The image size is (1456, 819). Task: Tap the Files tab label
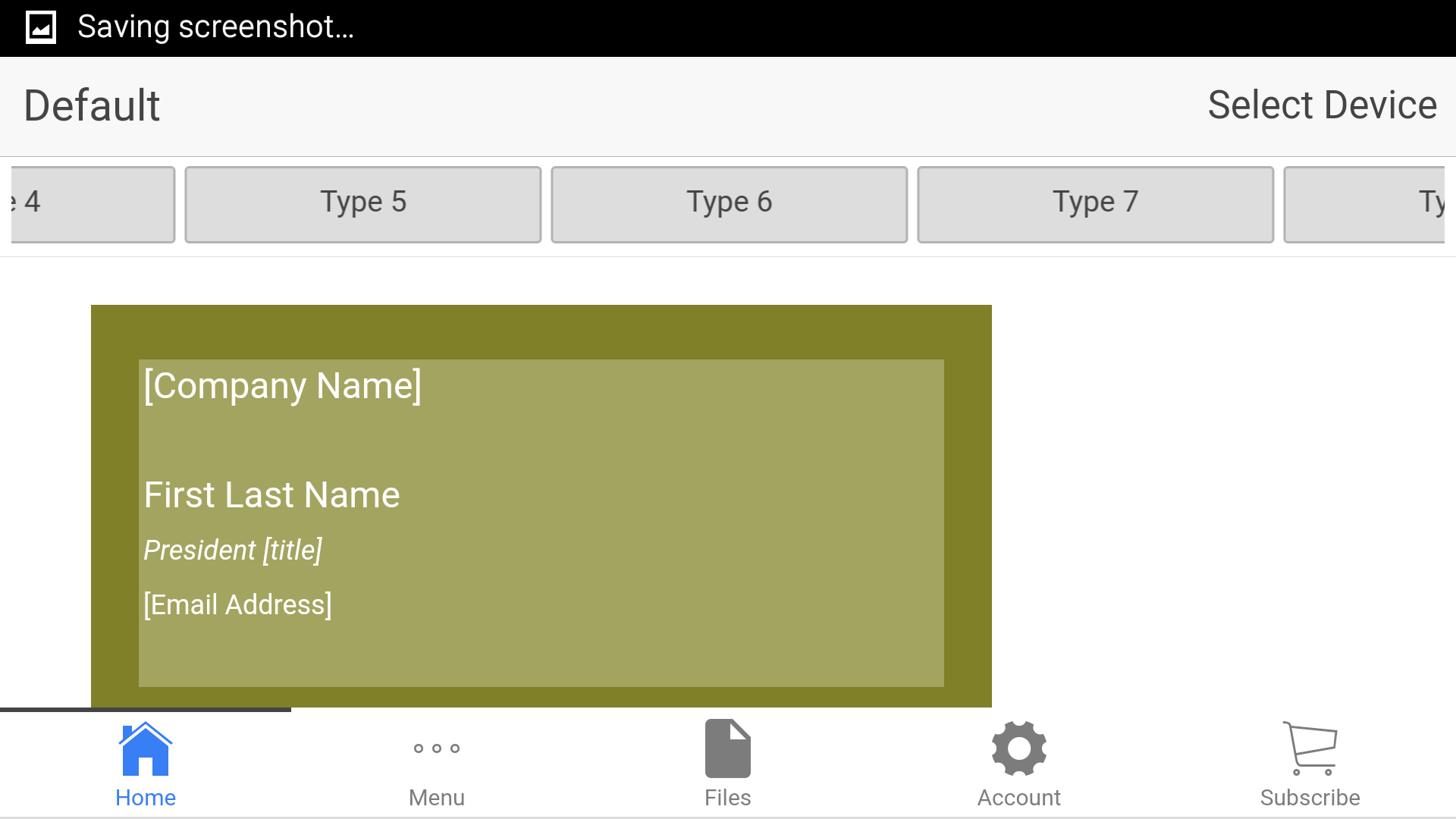point(728,798)
